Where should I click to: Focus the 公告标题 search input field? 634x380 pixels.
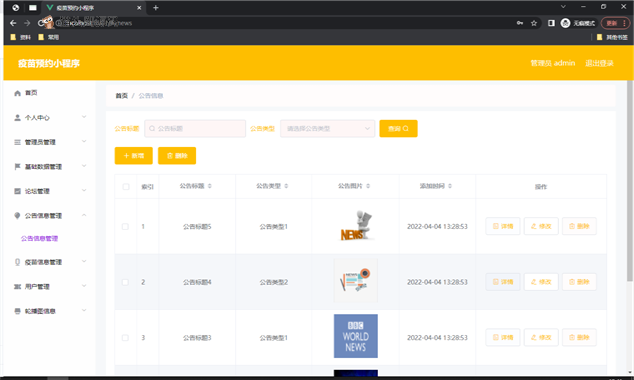click(195, 129)
